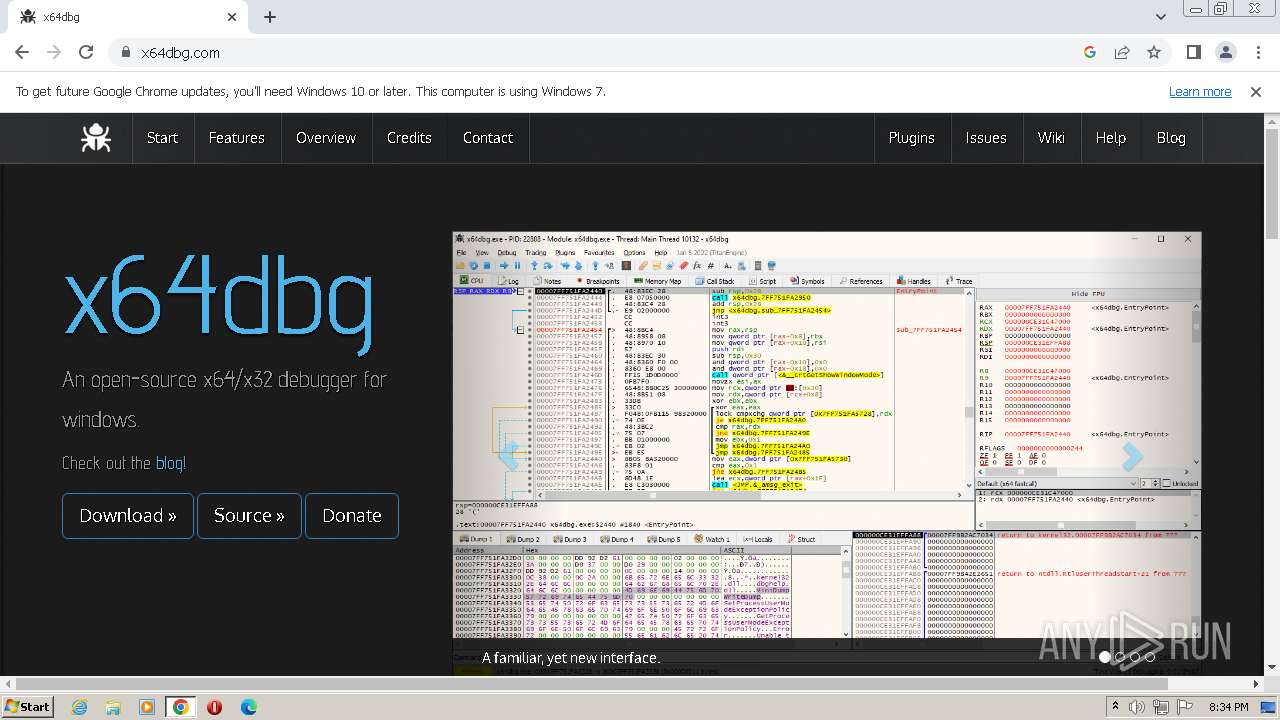Click the Donate button
The width and height of the screenshot is (1280, 720).
point(352,516)
